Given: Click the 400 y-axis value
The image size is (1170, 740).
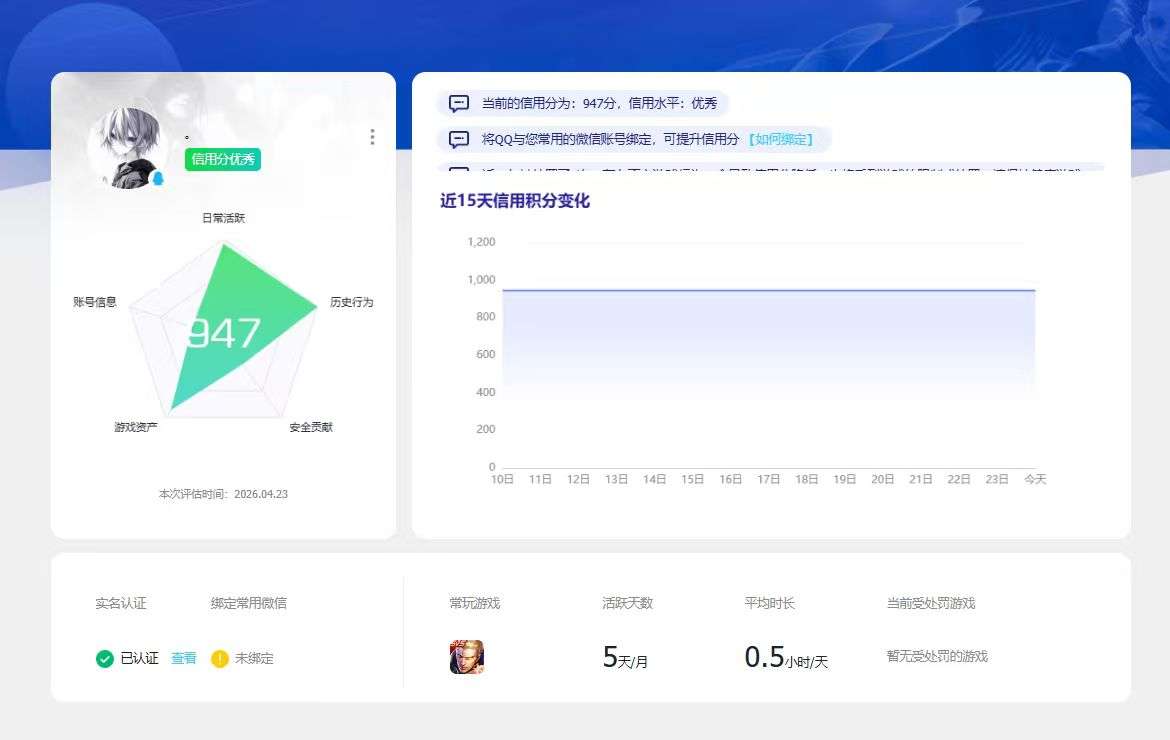Looking at the screenshot, I should [486, 392].
